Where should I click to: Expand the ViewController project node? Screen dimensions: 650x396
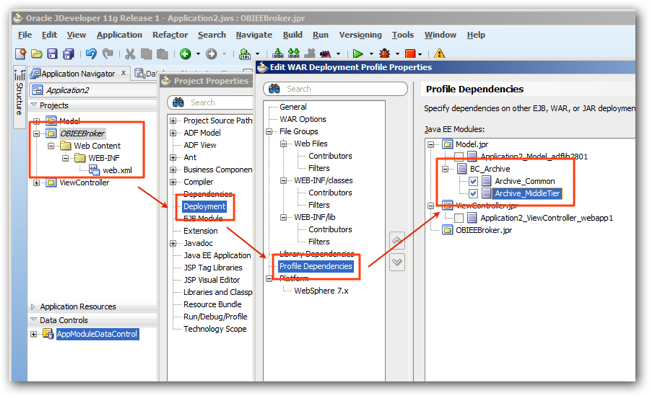(36, 182)
